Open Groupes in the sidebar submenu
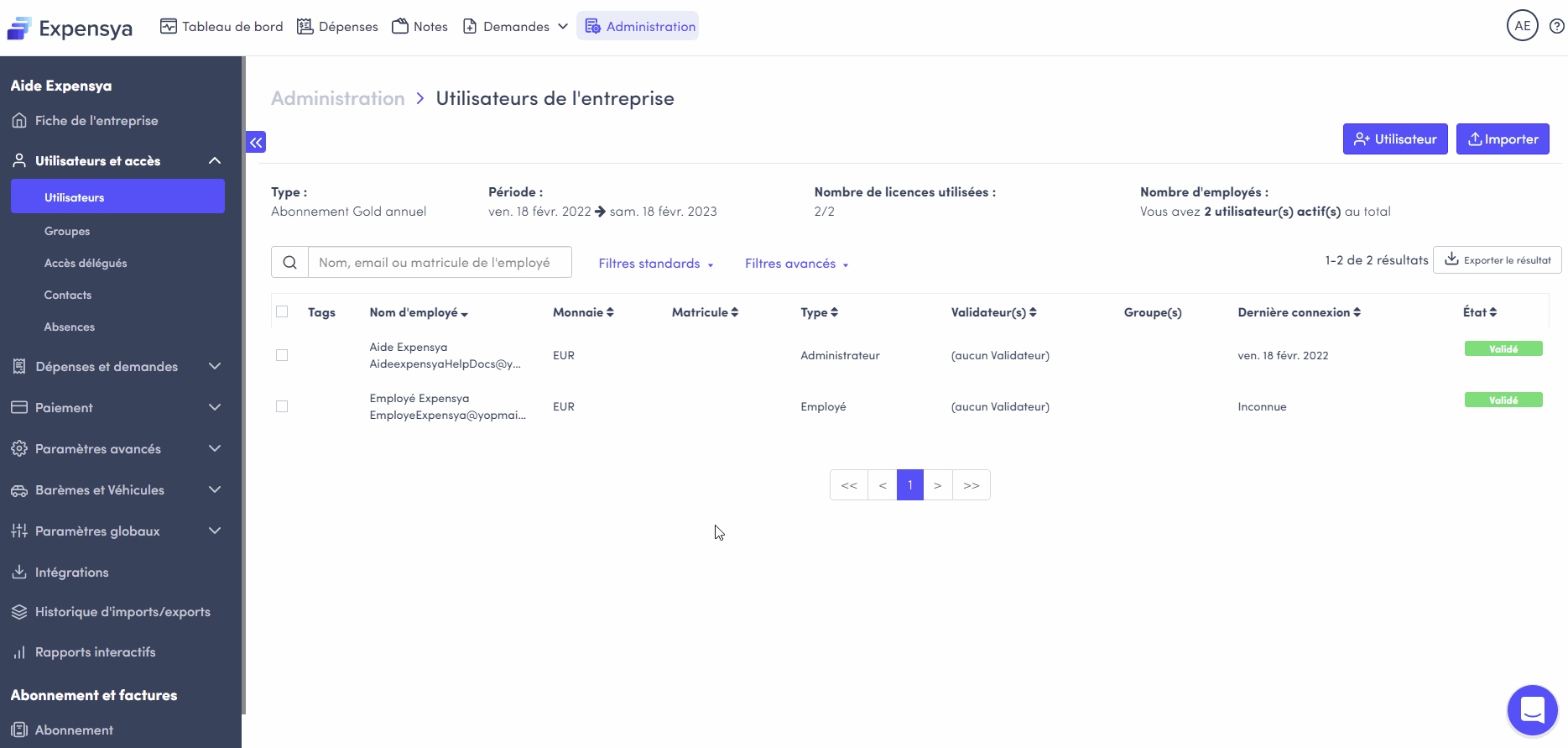Image resolution: width=1568 pixels, height=748 pixels. pos(67,231)
